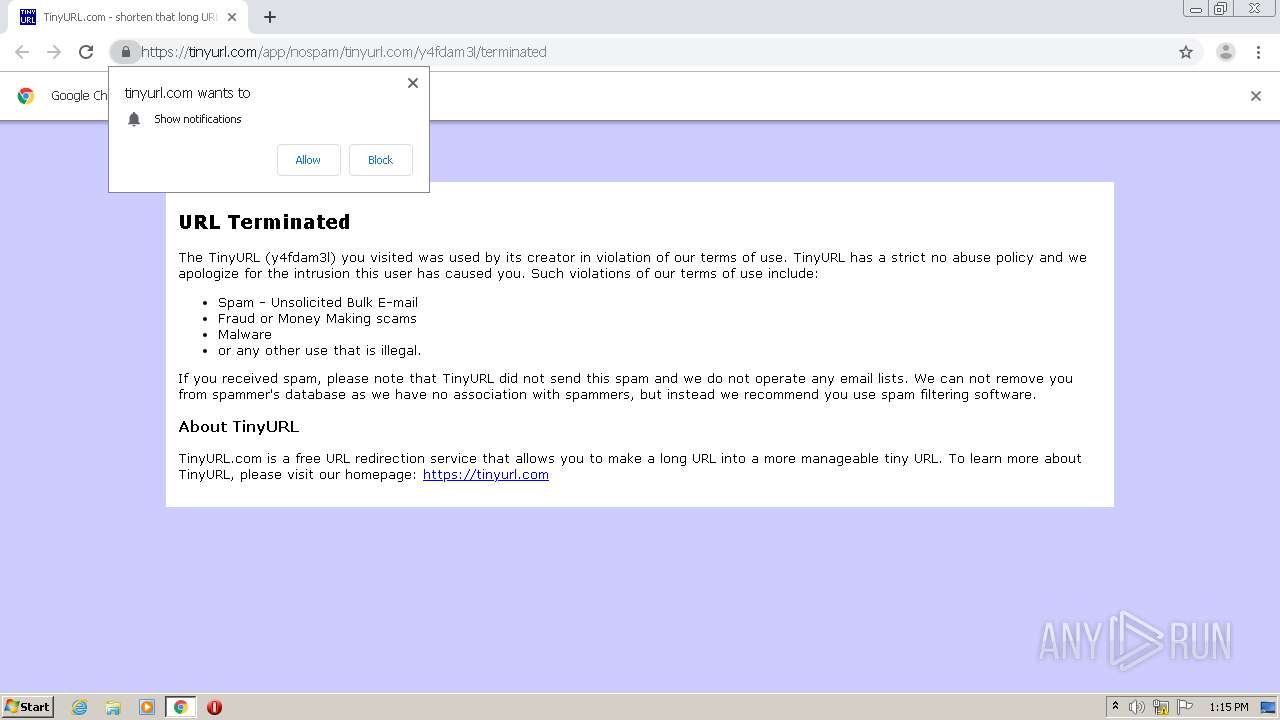Click the 'Spam – Unsolicited Bulk E-mail' bullet
The height and width of the screenshot is (720, 1280).
click(x=318, y=302)
